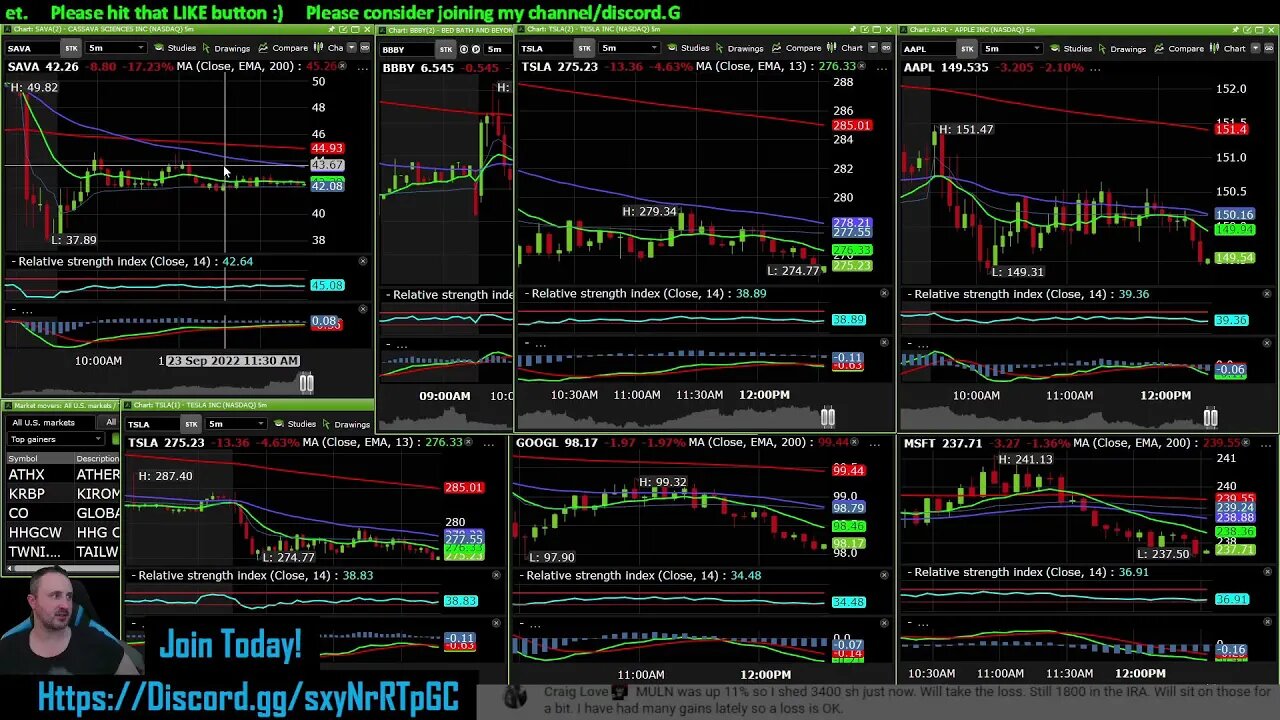
Task: Sort by the Symbol column header
Action: pos(38,458)
